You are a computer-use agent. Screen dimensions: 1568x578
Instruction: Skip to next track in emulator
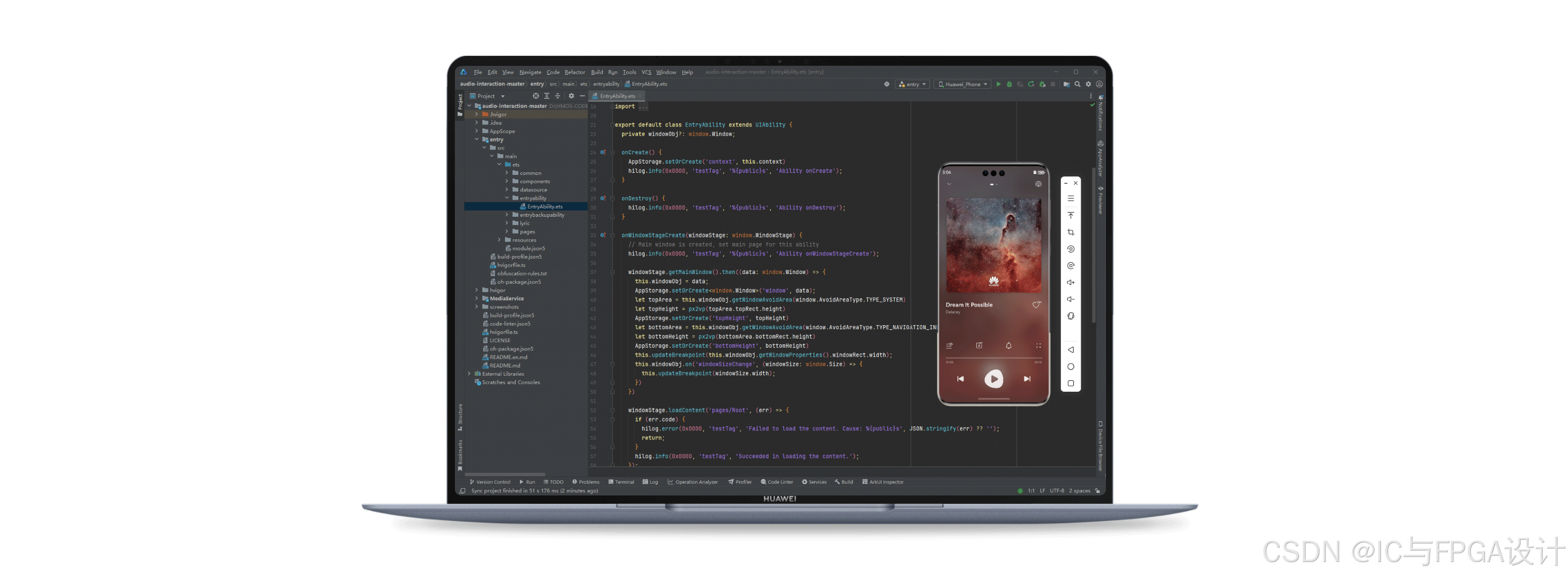coord(1027,379)
